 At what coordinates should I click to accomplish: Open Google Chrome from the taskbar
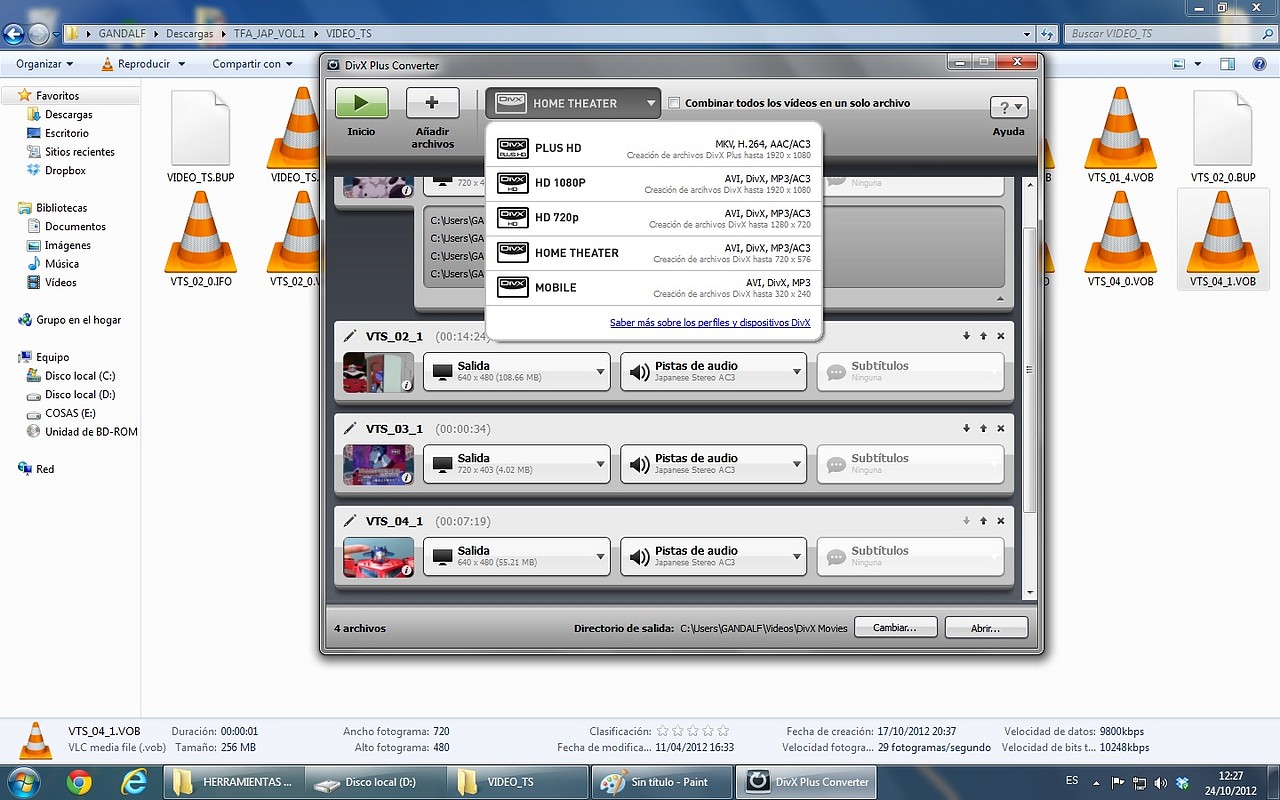point(79,781)
